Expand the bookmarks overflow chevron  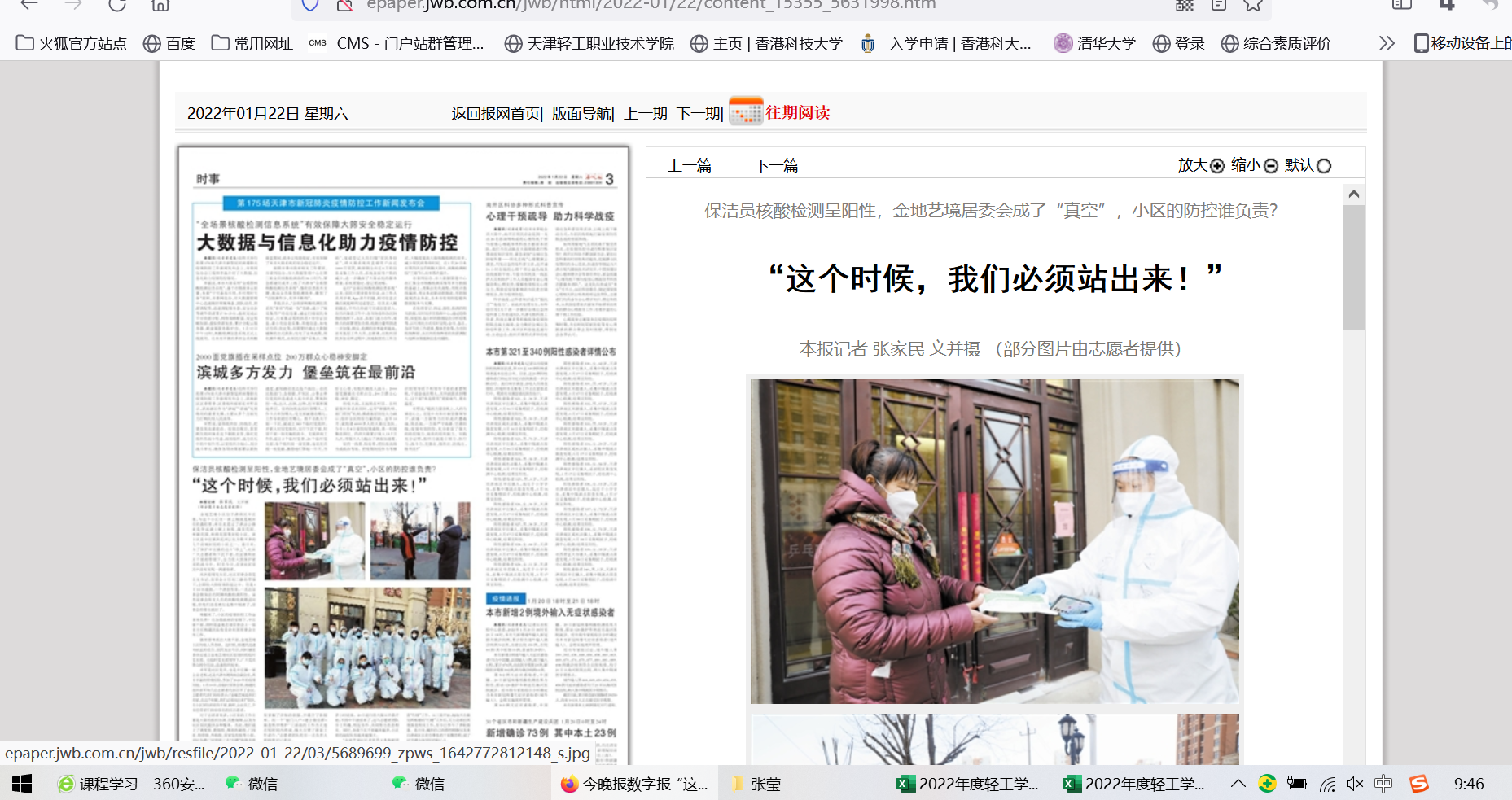click(x=1387, y=43)
